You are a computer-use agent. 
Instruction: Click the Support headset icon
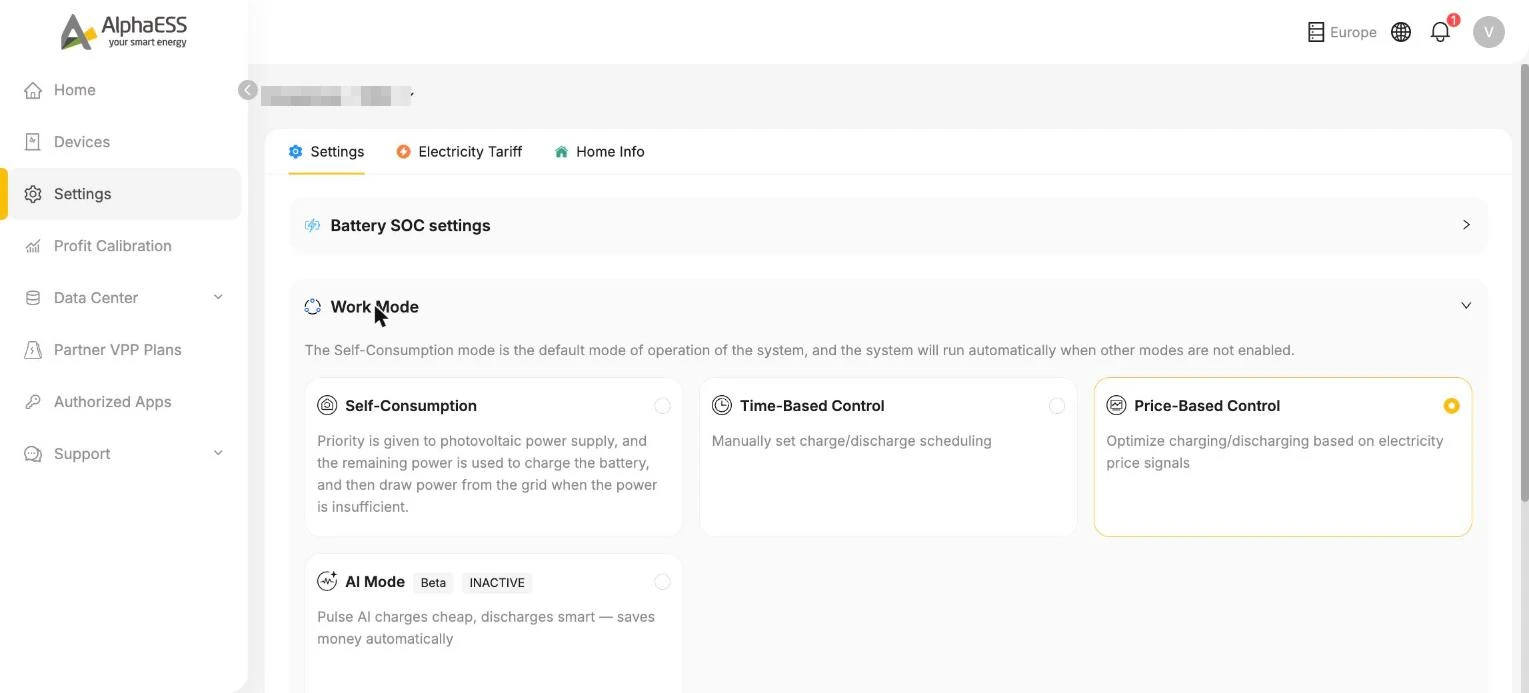tap(33, 454)
